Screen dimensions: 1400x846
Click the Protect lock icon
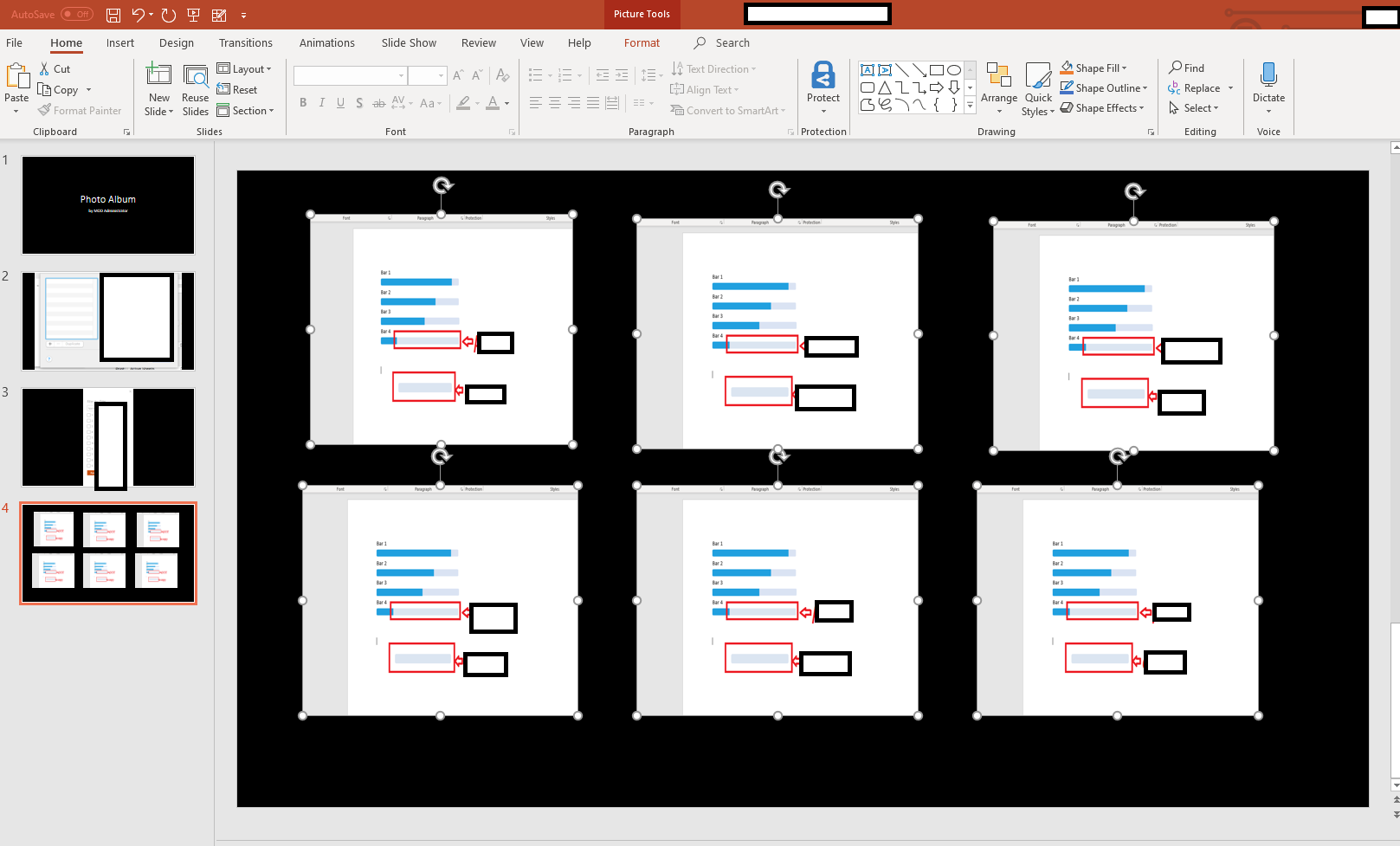click(x=823, y=75)
